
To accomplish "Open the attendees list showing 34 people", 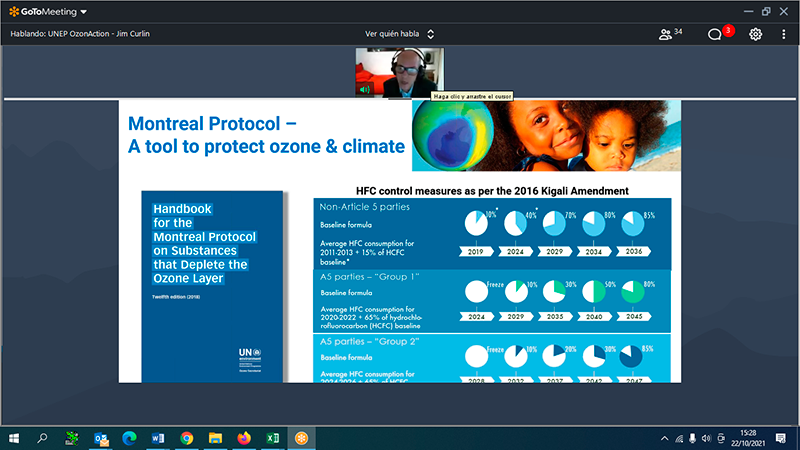I will [x=670, y=34].
